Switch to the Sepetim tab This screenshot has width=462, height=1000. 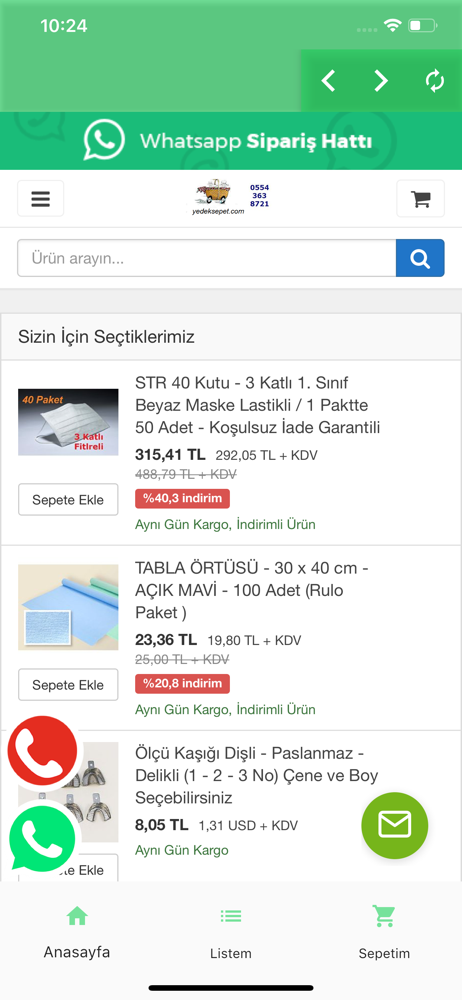(x=384, y=932)
